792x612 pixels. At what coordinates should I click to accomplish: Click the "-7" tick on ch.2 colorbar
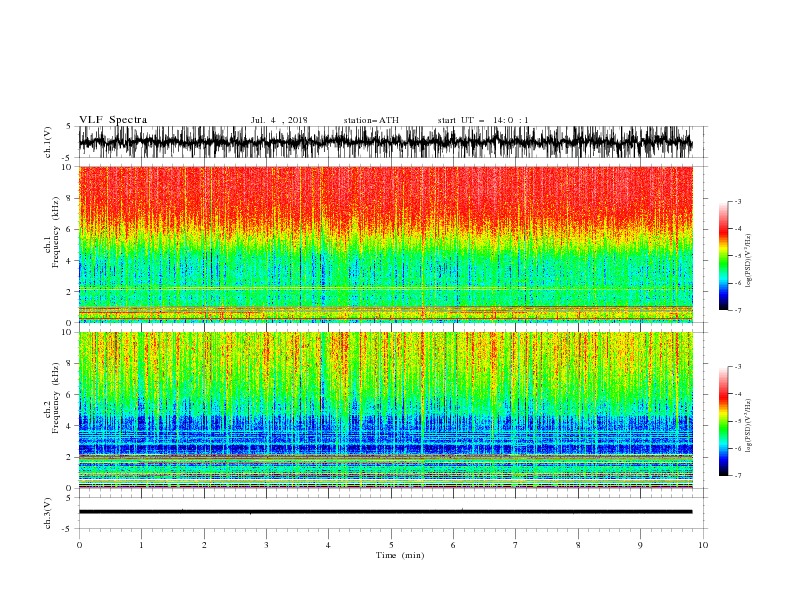point(737,476)
